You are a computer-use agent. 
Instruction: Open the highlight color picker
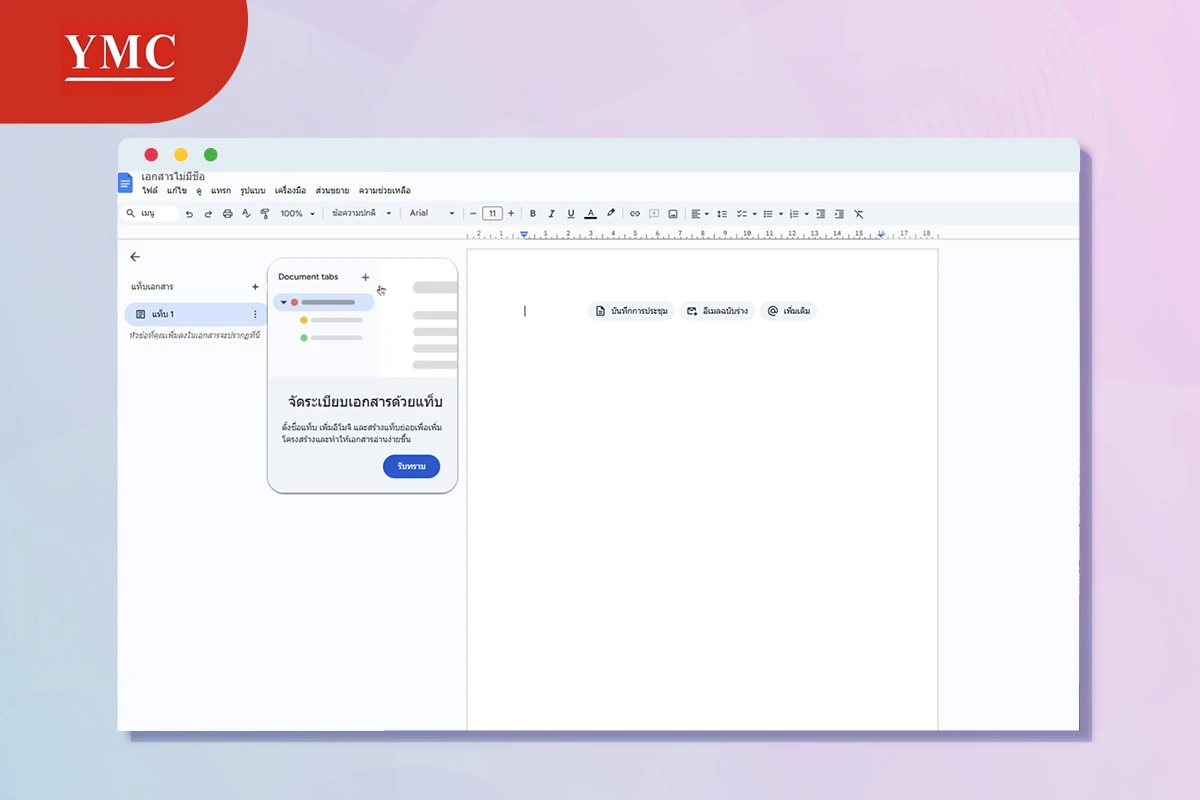click(610, 213)
